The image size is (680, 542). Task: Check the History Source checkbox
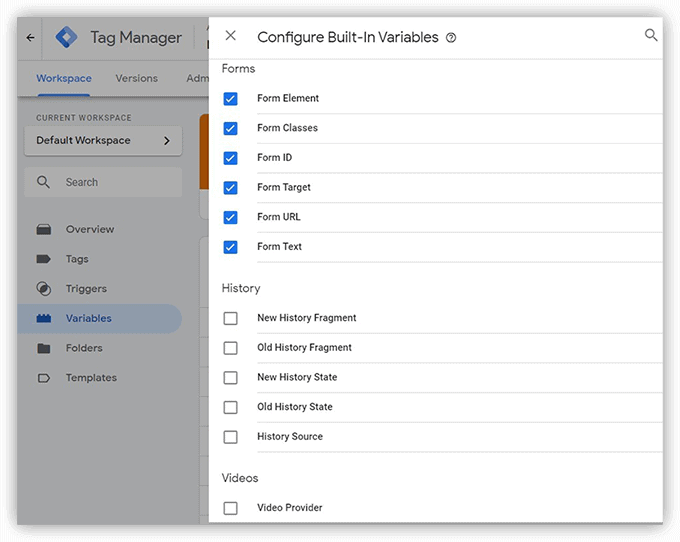(x=231, y=437)
